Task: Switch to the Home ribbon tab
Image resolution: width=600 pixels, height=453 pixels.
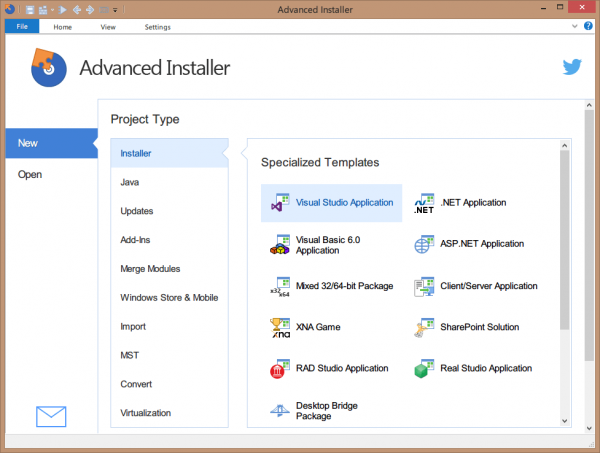Action: (63, 27)
